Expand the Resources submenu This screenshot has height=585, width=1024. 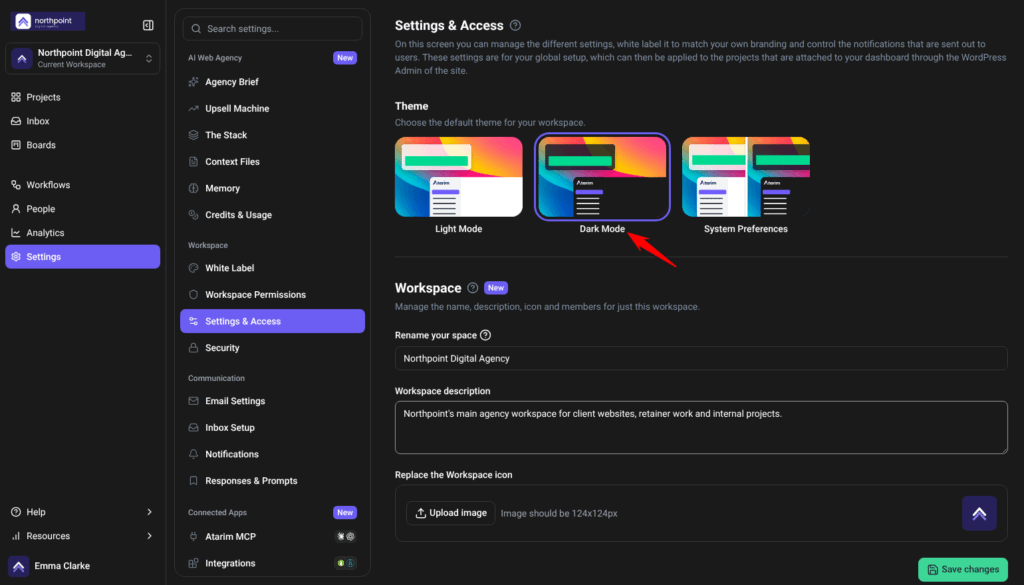point(82,536)
